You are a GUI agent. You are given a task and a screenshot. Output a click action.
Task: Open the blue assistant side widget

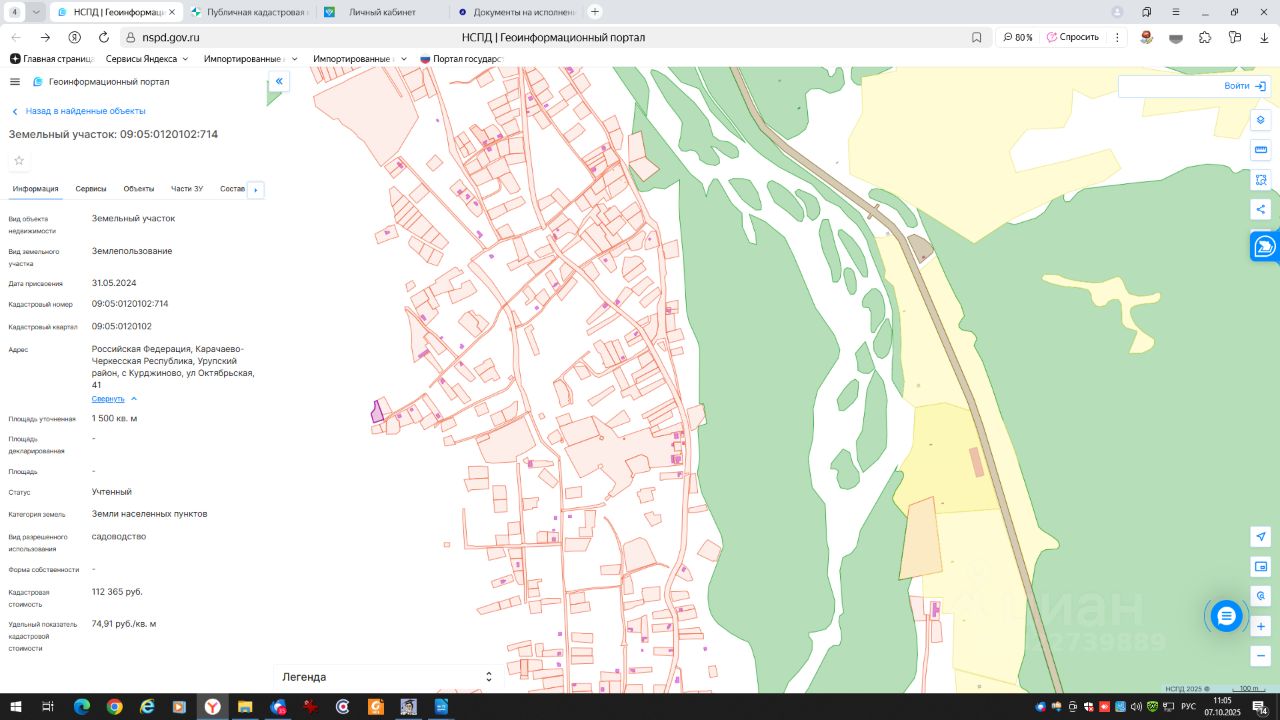pyautogui.click(x=1265, y=246)
